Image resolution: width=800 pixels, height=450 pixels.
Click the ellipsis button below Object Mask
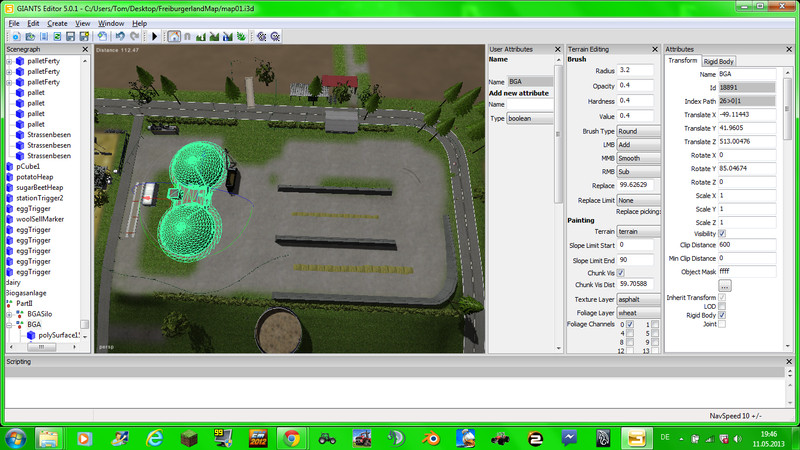click(x=724, y=286)
